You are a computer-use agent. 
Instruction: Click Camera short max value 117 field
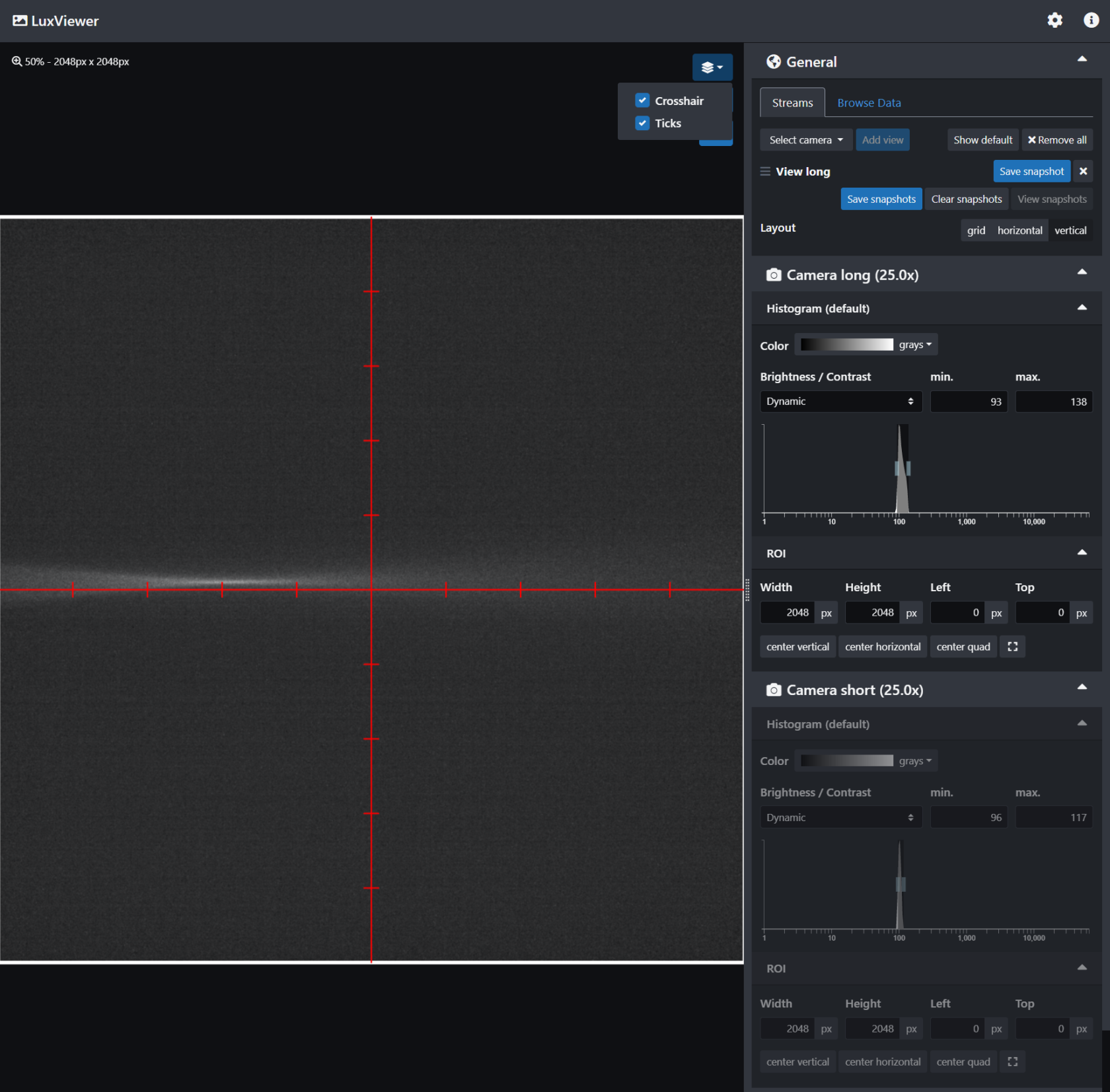[1053, 818]
